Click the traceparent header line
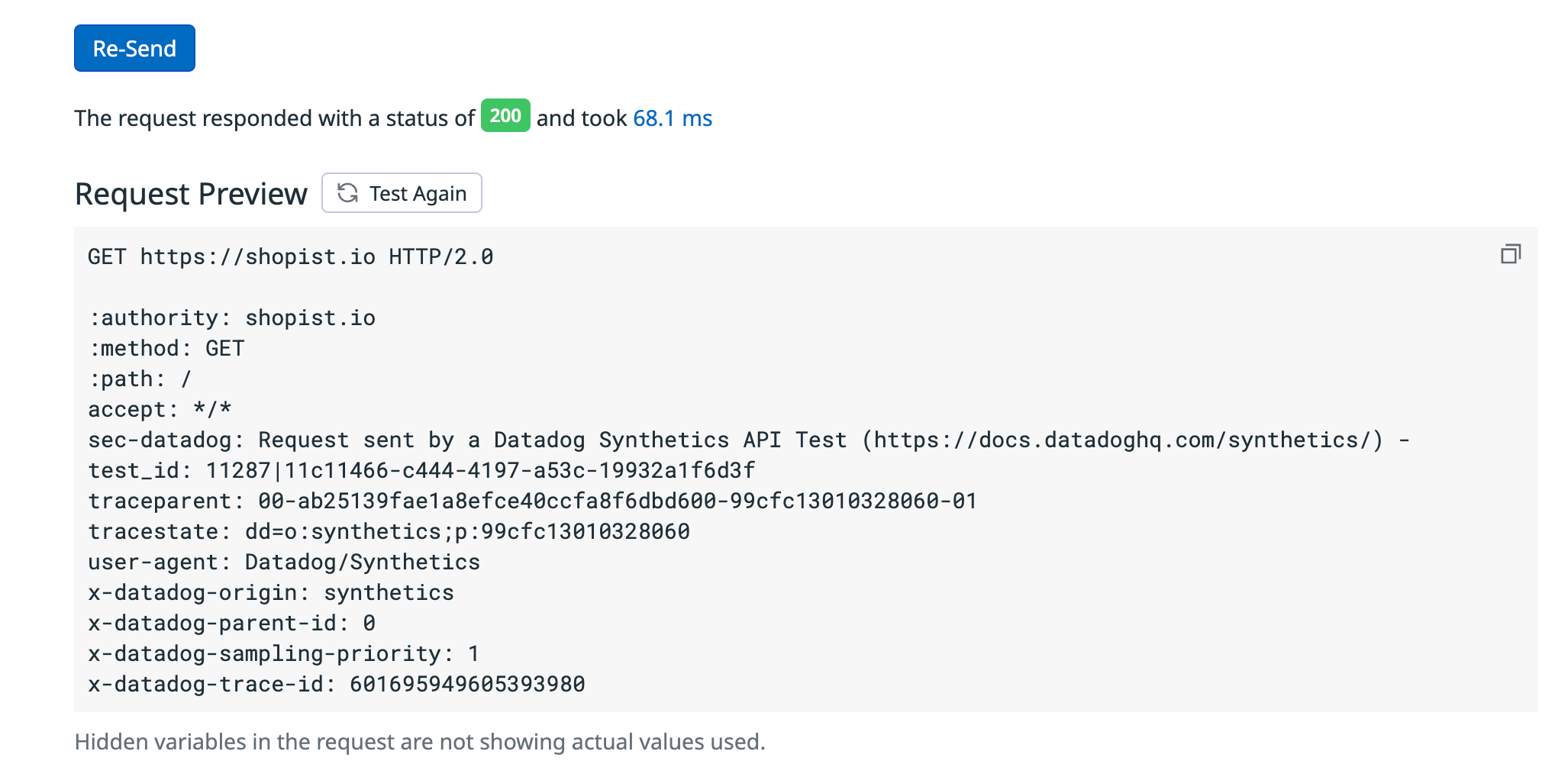This screenshot has height=777, width=1568. (x=533, y=501)
